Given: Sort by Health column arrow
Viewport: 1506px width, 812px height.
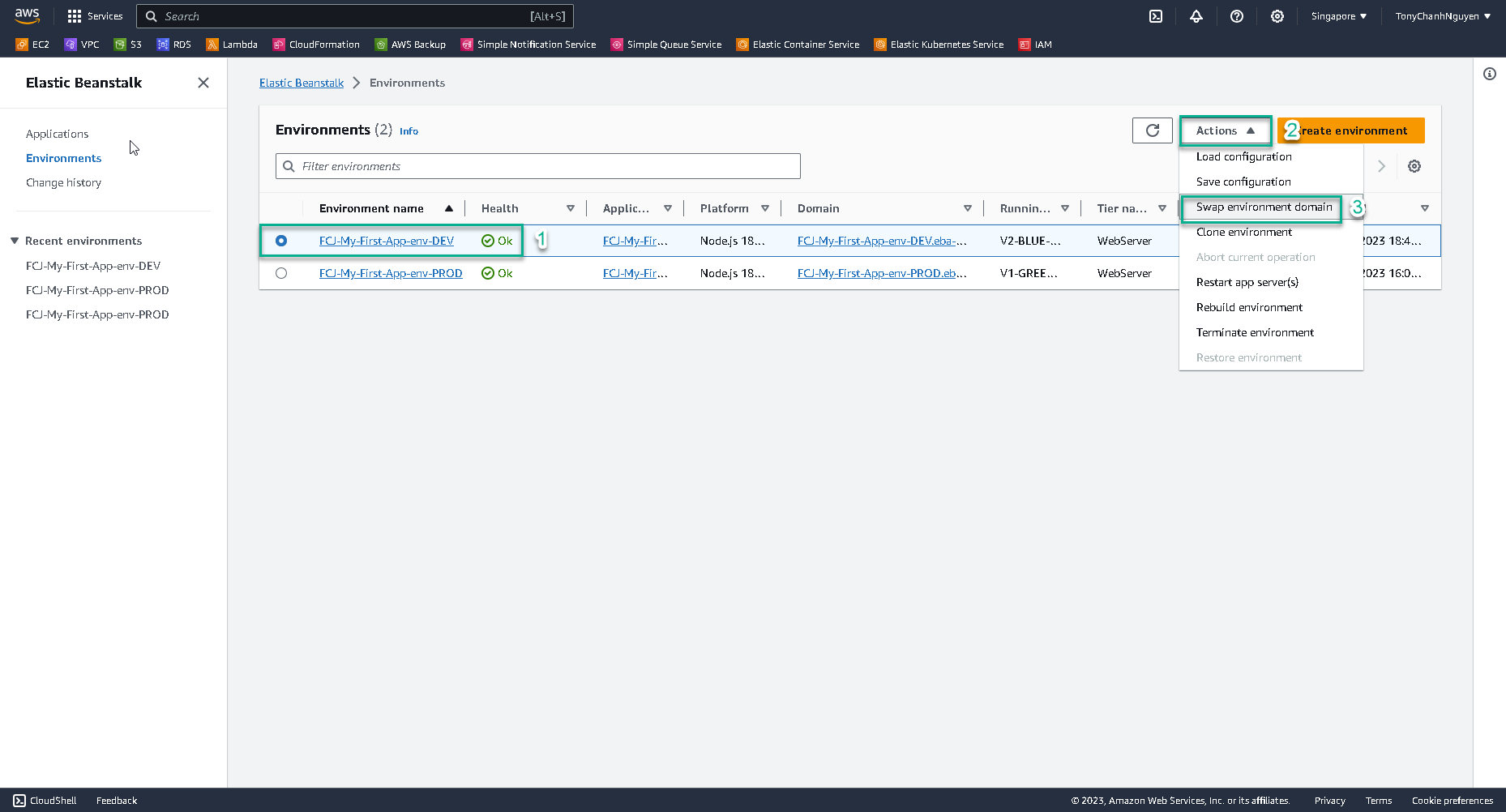Looking at the screenshot, I should (571, 208).
